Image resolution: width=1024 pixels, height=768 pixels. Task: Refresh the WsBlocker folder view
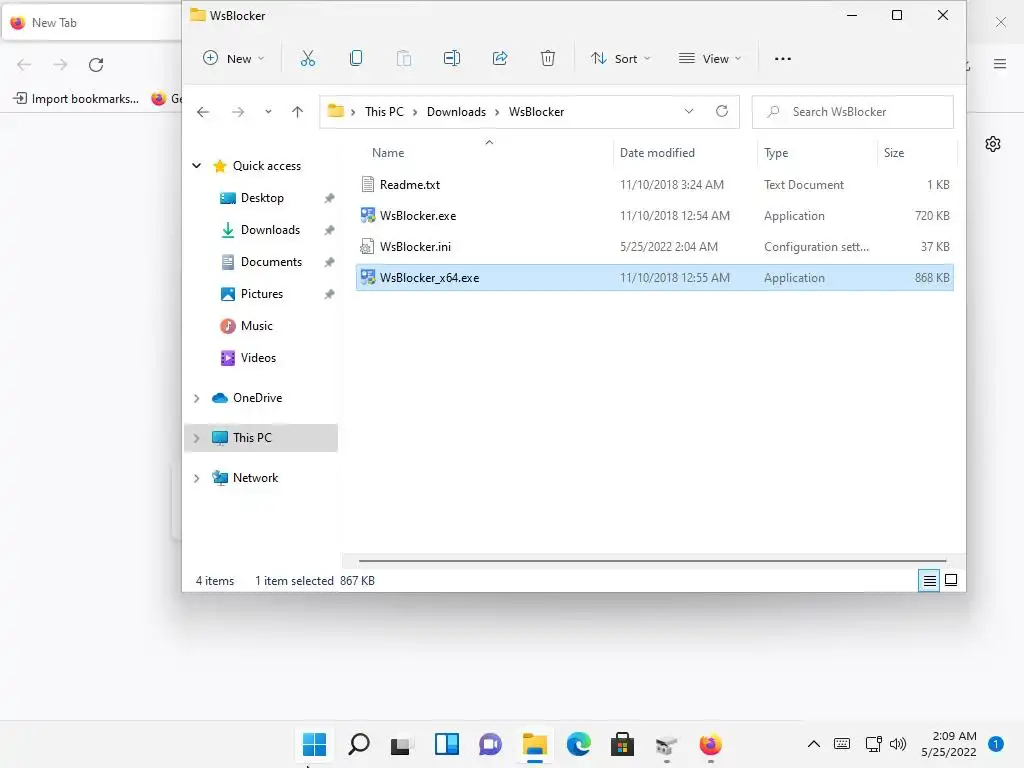click(722, 112)
